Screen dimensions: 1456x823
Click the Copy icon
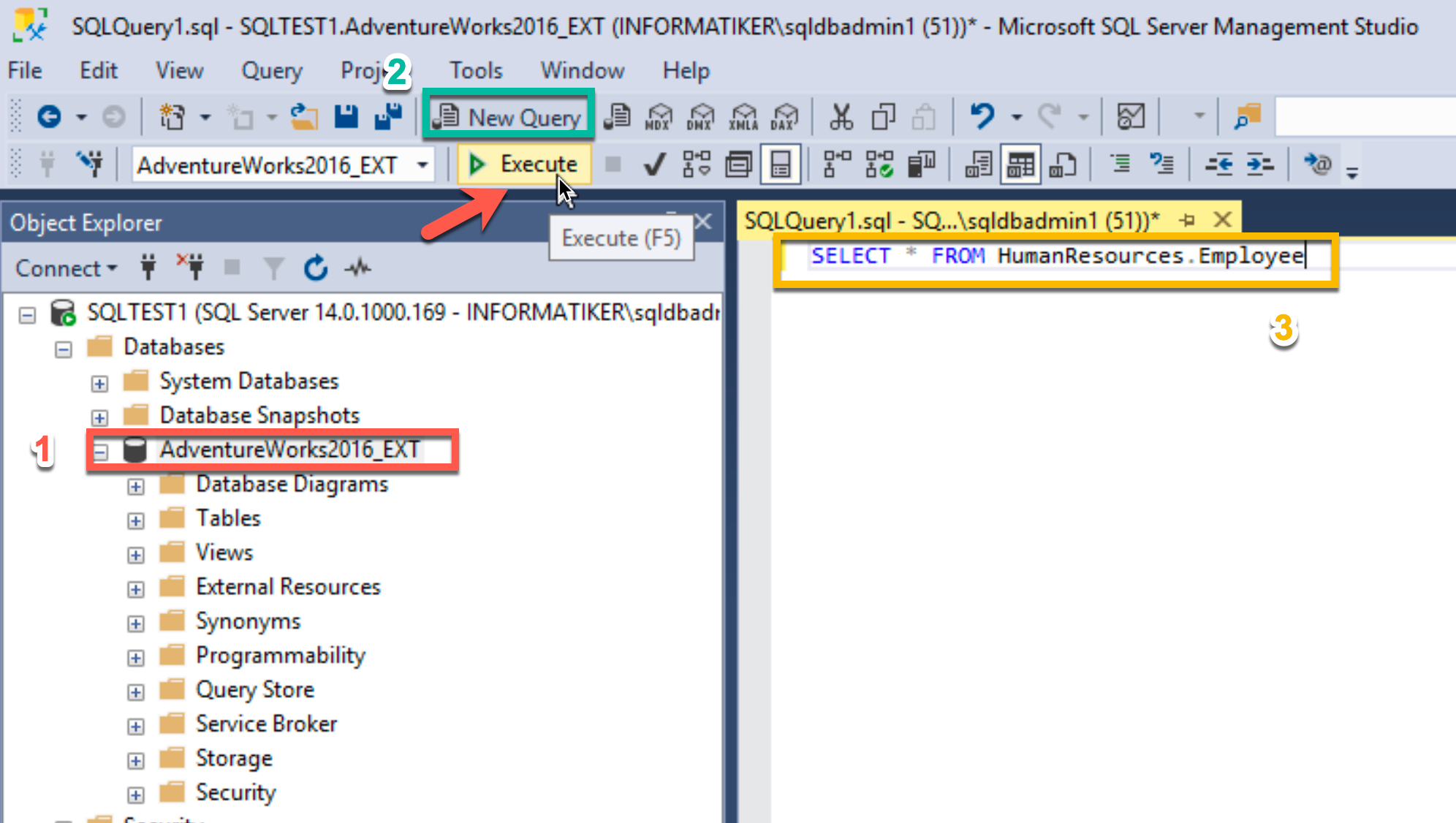click(x=883, y=117)
